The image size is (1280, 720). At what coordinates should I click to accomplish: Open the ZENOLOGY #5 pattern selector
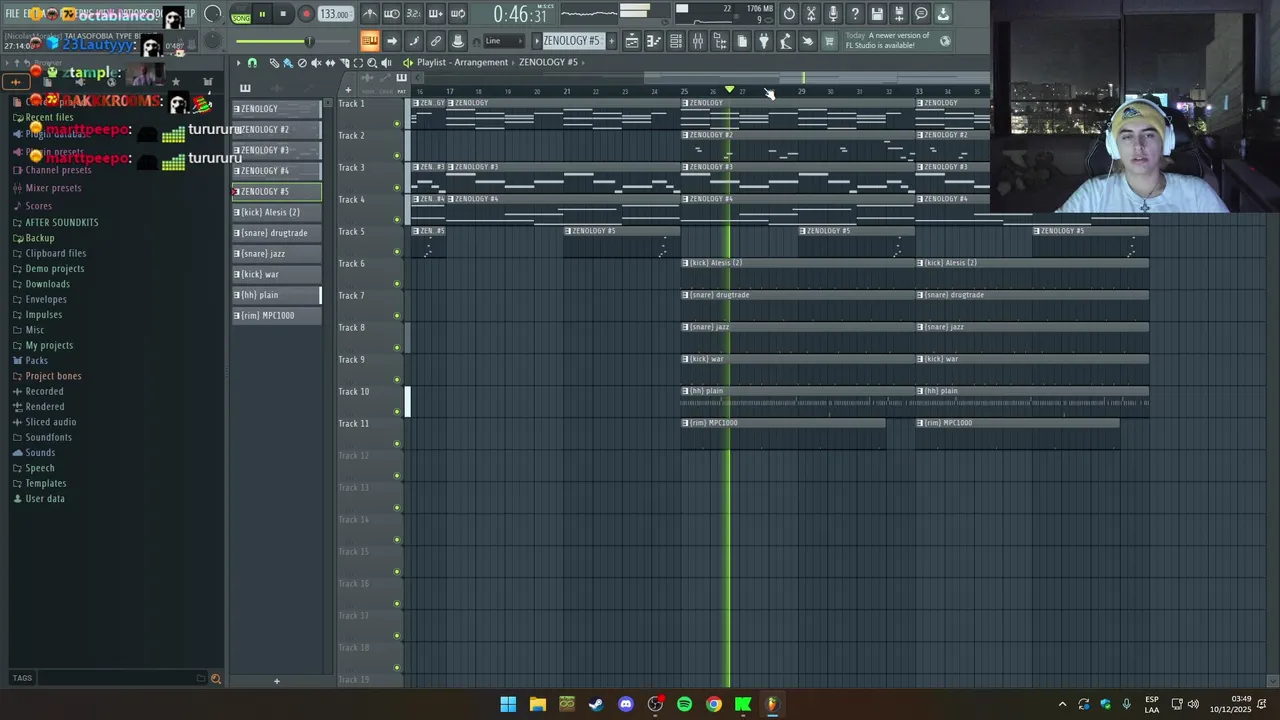pos(572,41)
